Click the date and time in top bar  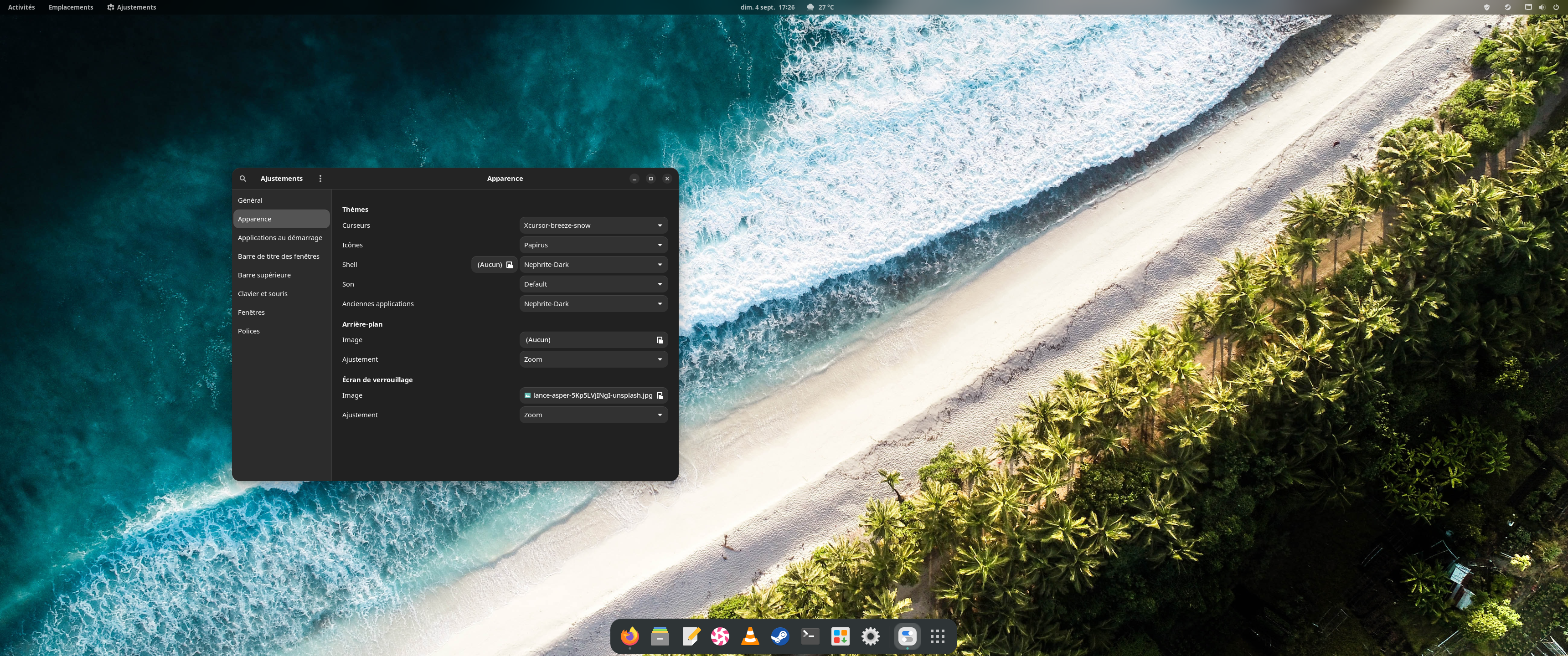(x=767, y=7)
